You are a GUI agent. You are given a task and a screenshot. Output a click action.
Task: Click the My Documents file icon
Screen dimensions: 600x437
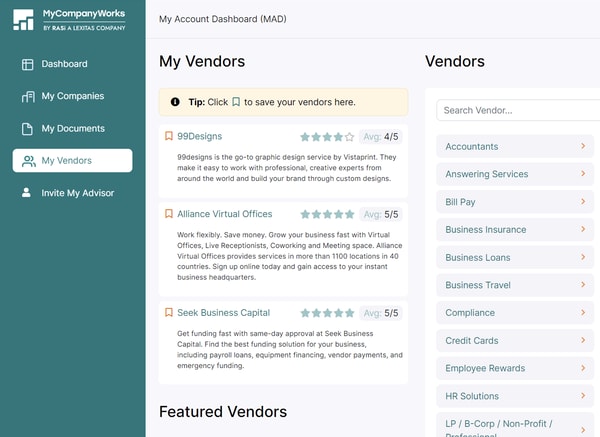coord(27,129)
